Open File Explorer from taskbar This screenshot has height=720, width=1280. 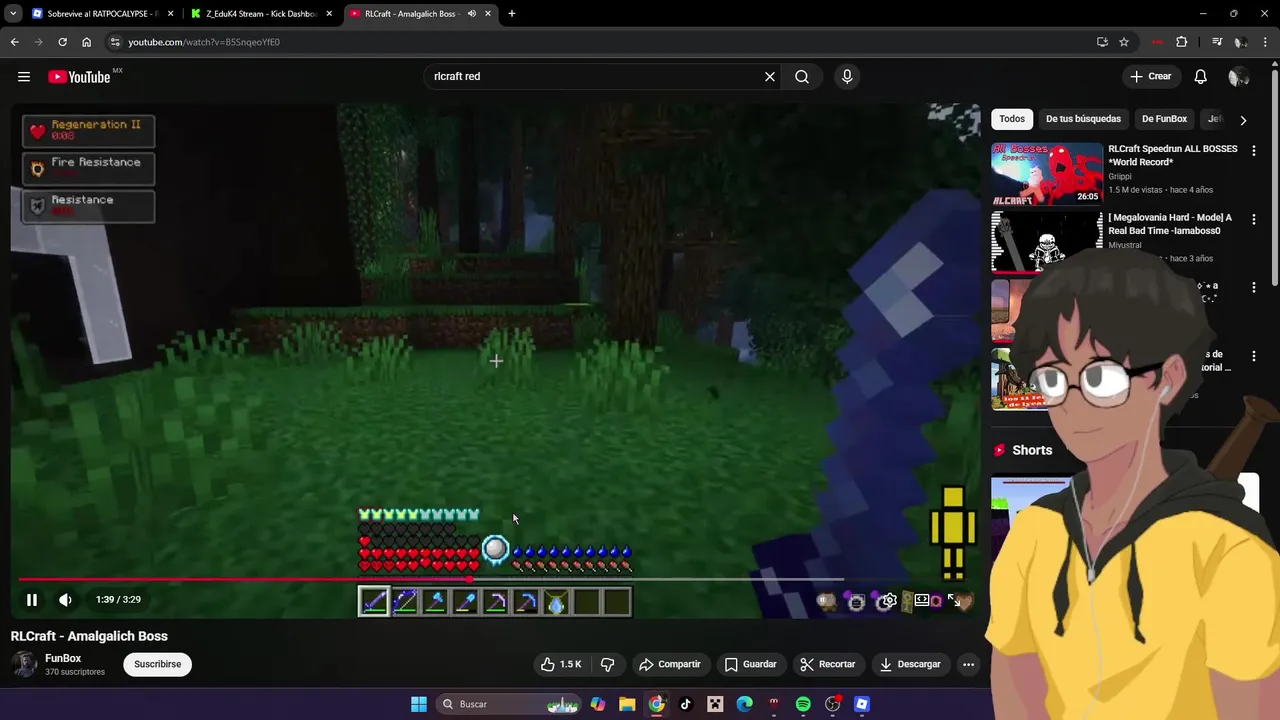627,704
